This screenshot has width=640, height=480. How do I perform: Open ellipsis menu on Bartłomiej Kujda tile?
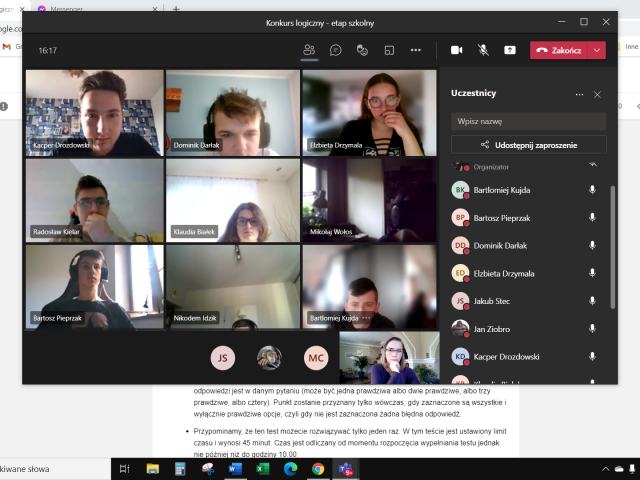[366, 318]
